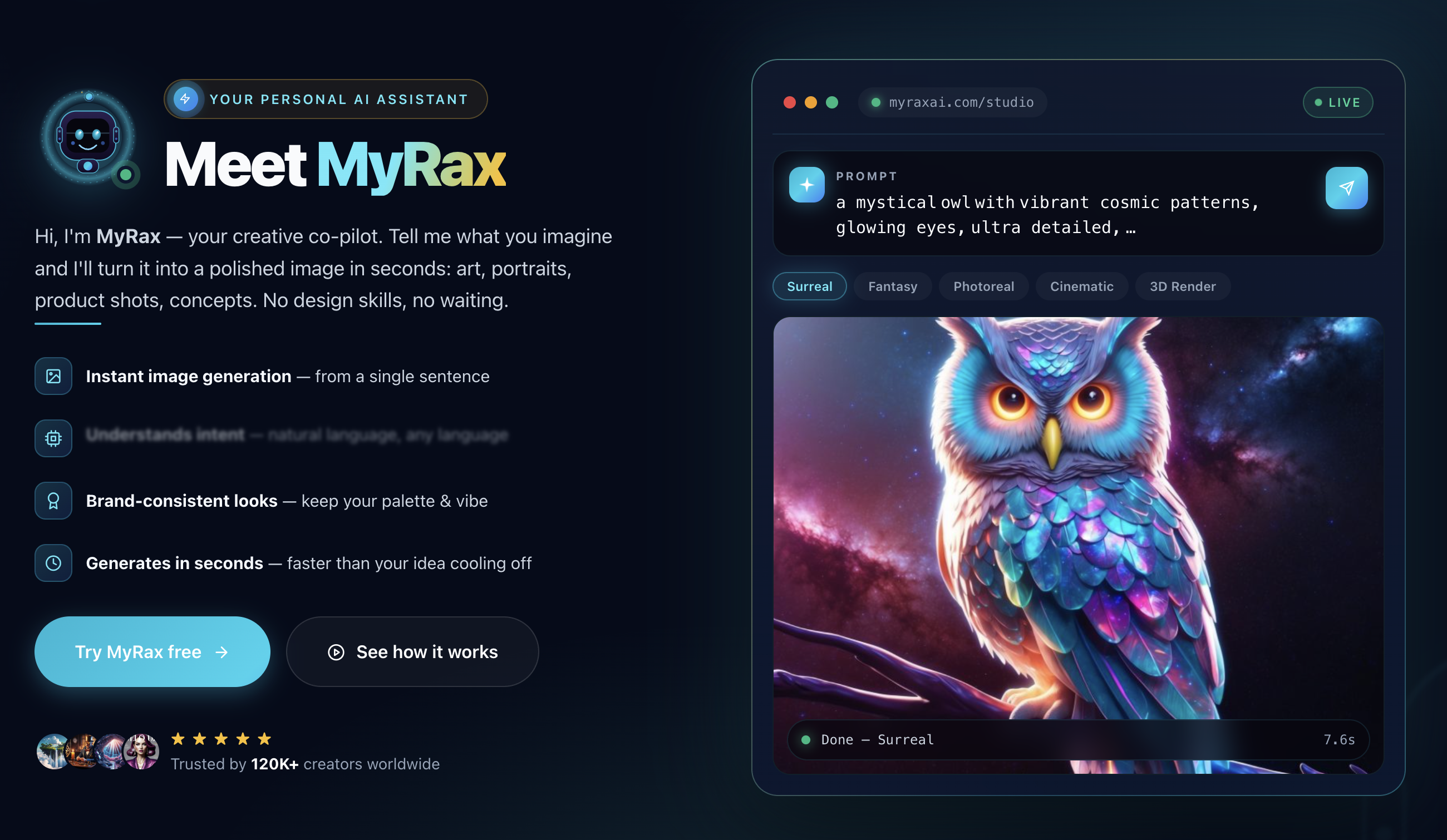Click the Done – Surreal status text
Viewport: 1447px width, 840px height.
(878, 740)
